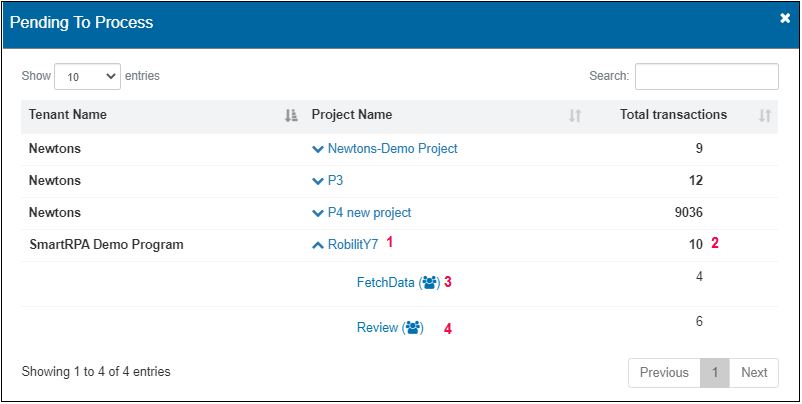Image resolution: width=802 pixels, height=404 pixels.
Task: Click inside the Search input field
Action: pyautogui.click(x=706, y=76)
